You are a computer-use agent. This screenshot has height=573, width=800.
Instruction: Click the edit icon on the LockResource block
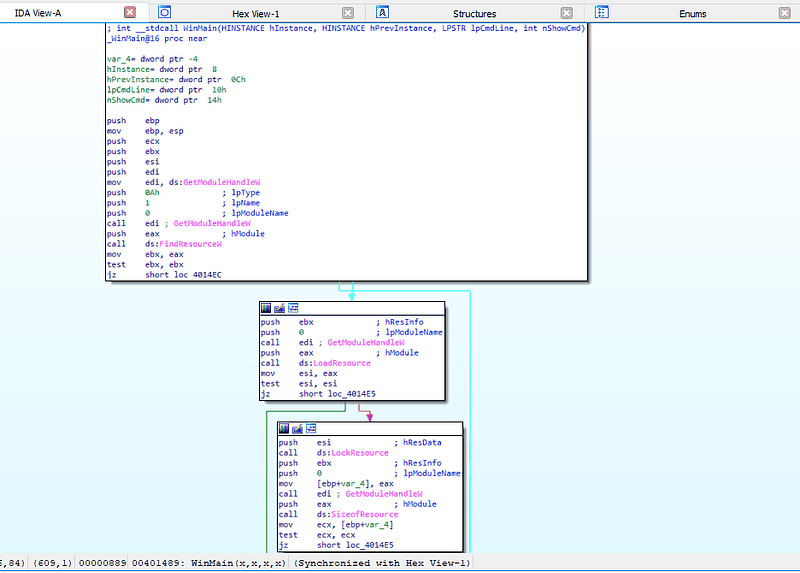tap(297, 428)
